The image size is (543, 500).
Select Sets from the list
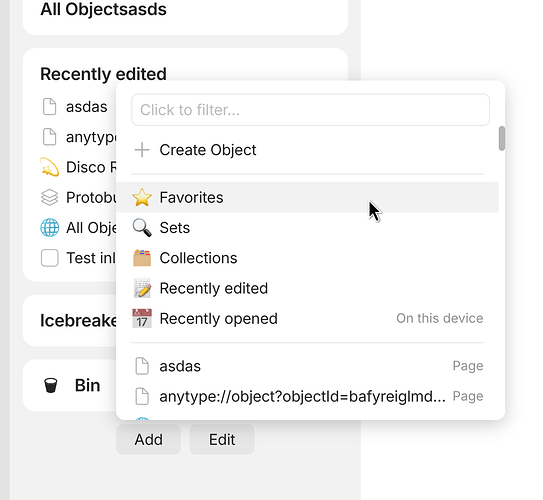(x=308, y=228)
